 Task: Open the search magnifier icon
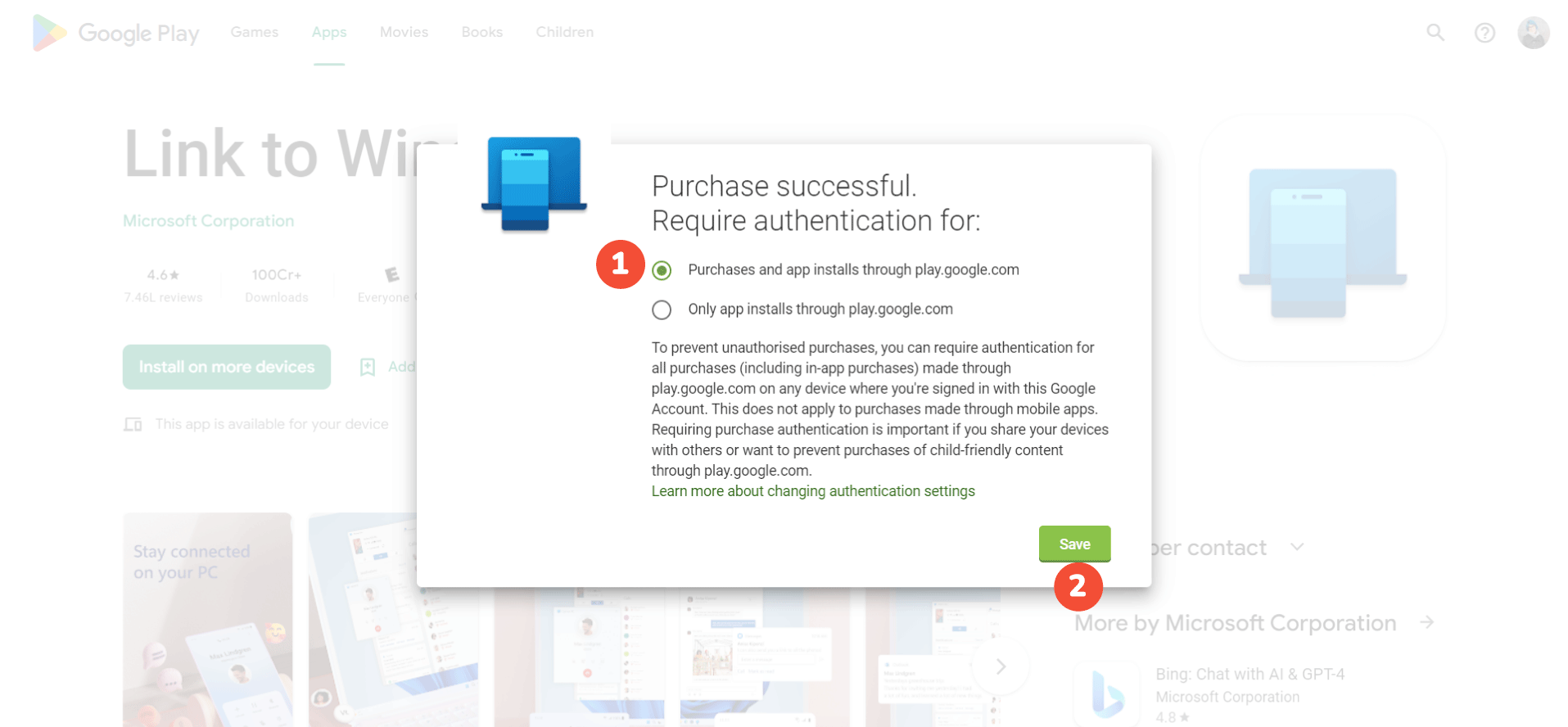[x=1435, y=32]
